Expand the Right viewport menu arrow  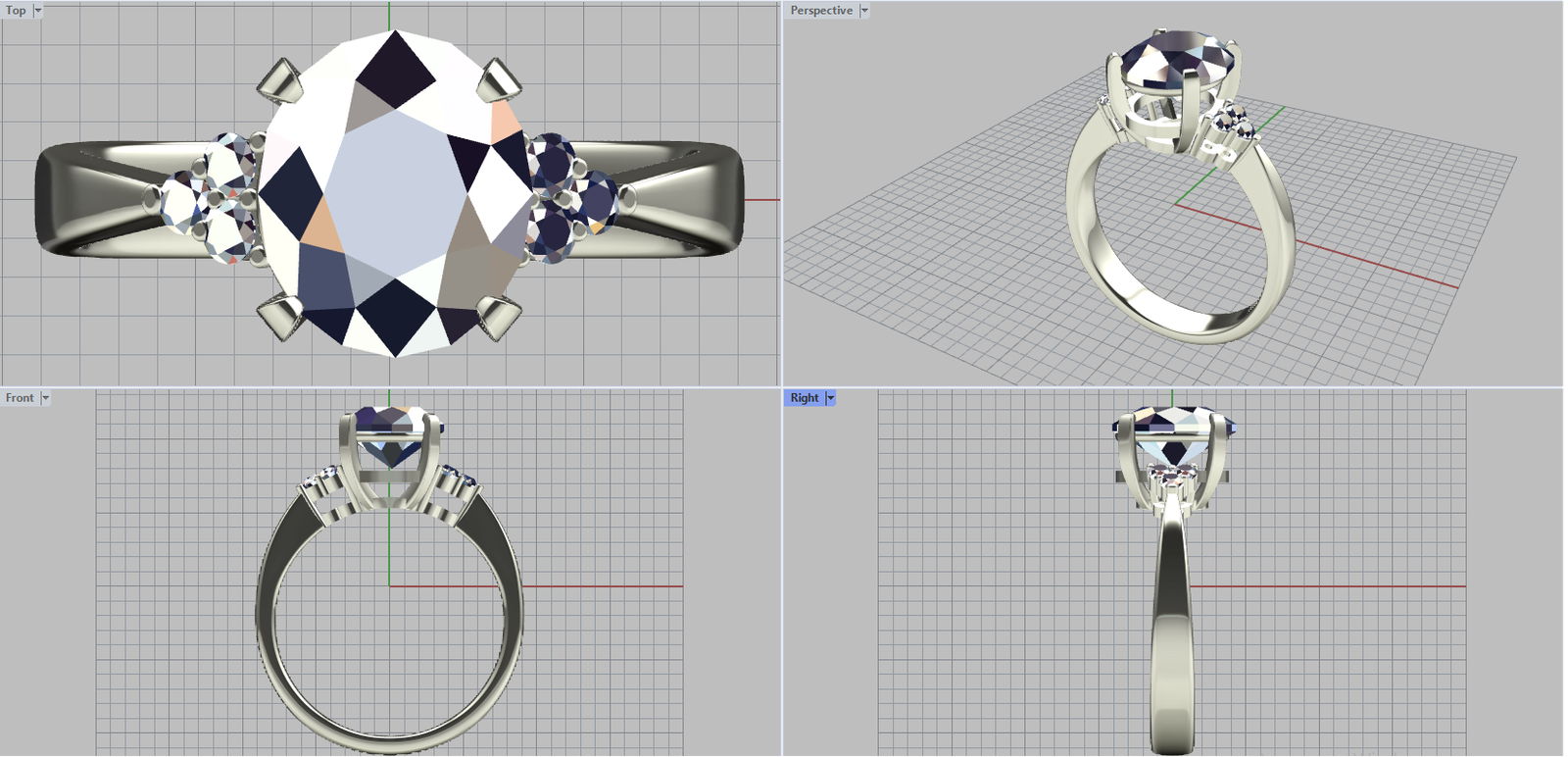click(830, 398)
